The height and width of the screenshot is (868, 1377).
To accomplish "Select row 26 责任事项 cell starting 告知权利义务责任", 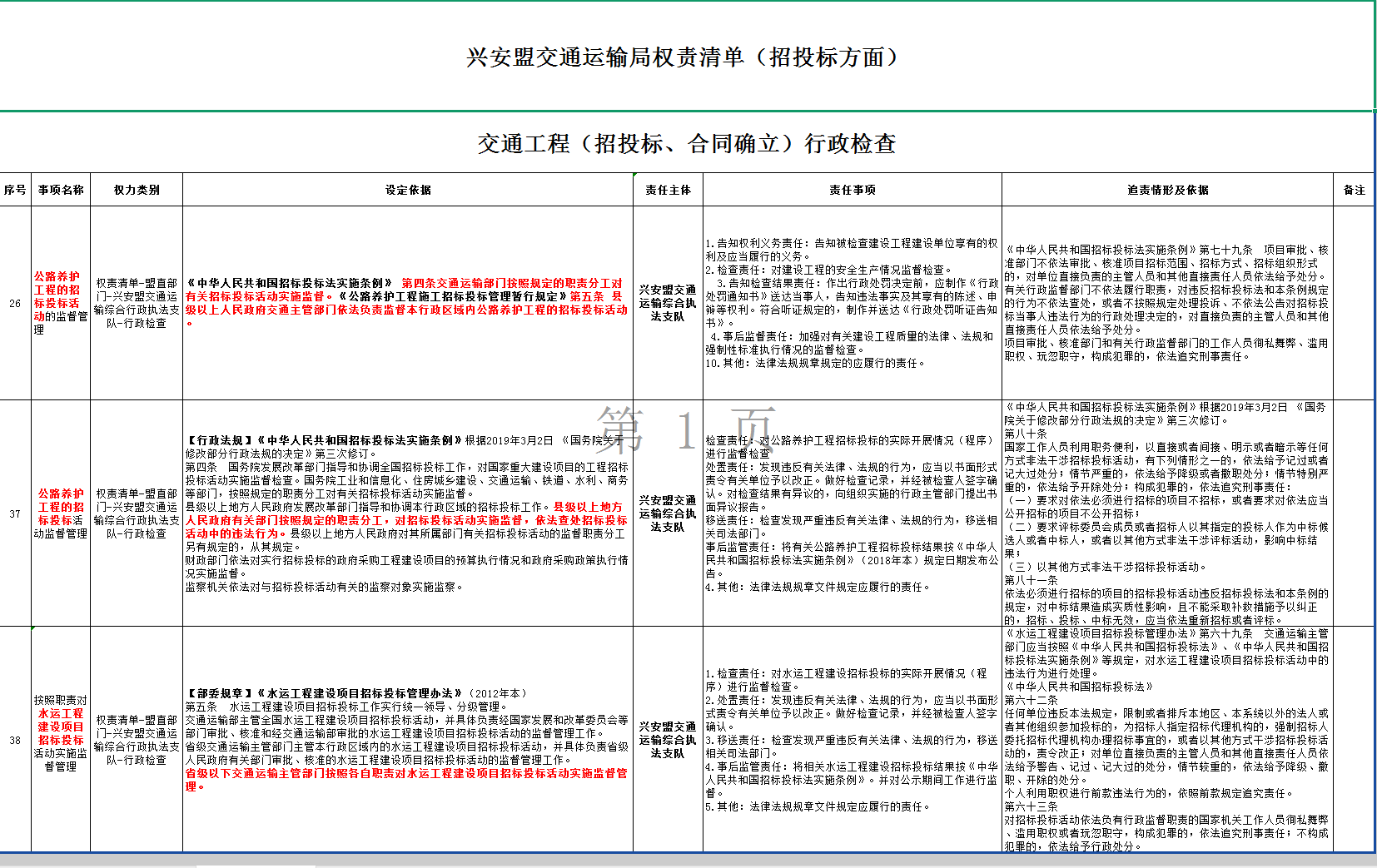I will tap(852, 303).
